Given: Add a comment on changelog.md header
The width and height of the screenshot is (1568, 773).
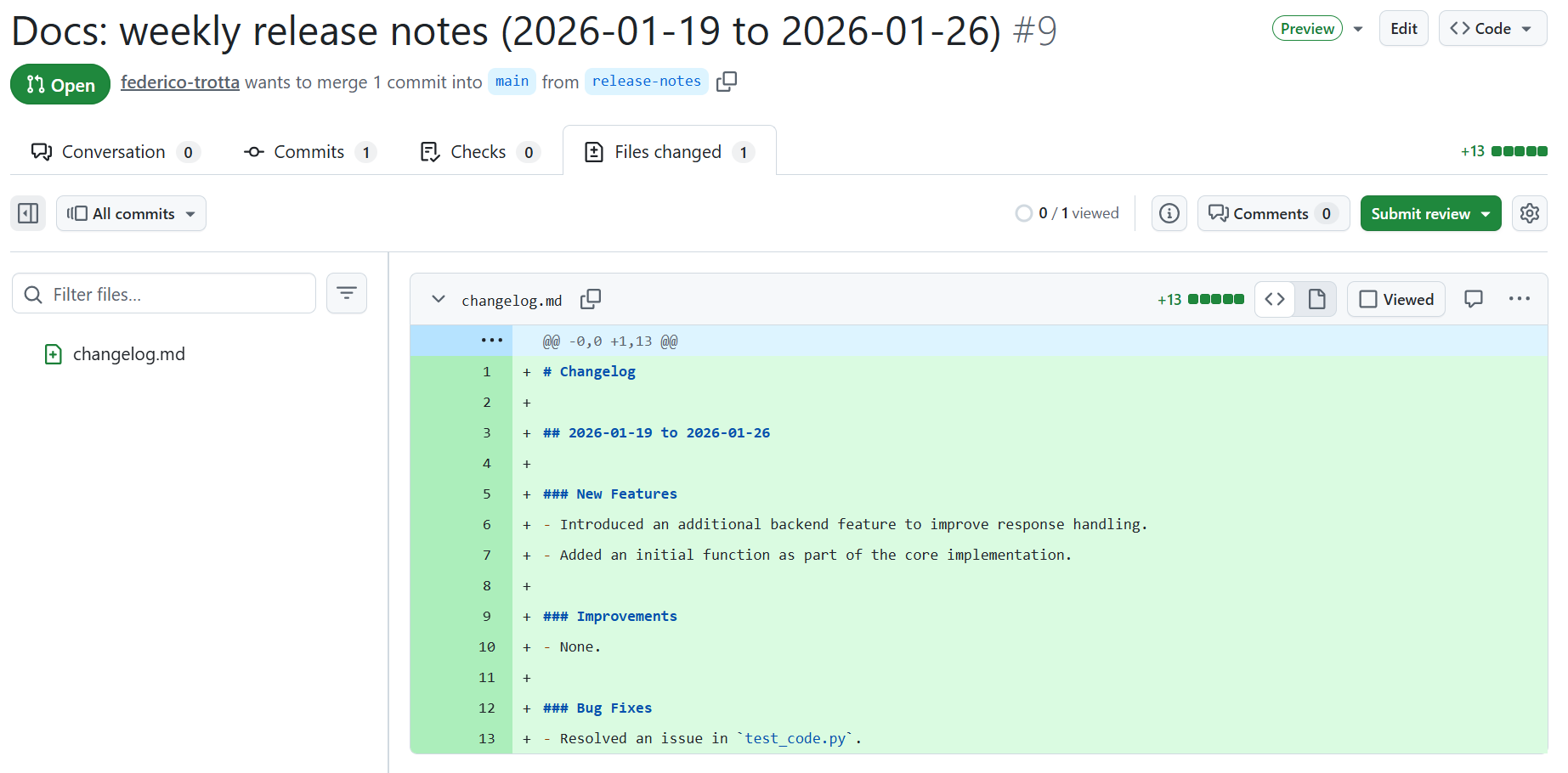Looking at the screenshot, I should pos(1473,299).
